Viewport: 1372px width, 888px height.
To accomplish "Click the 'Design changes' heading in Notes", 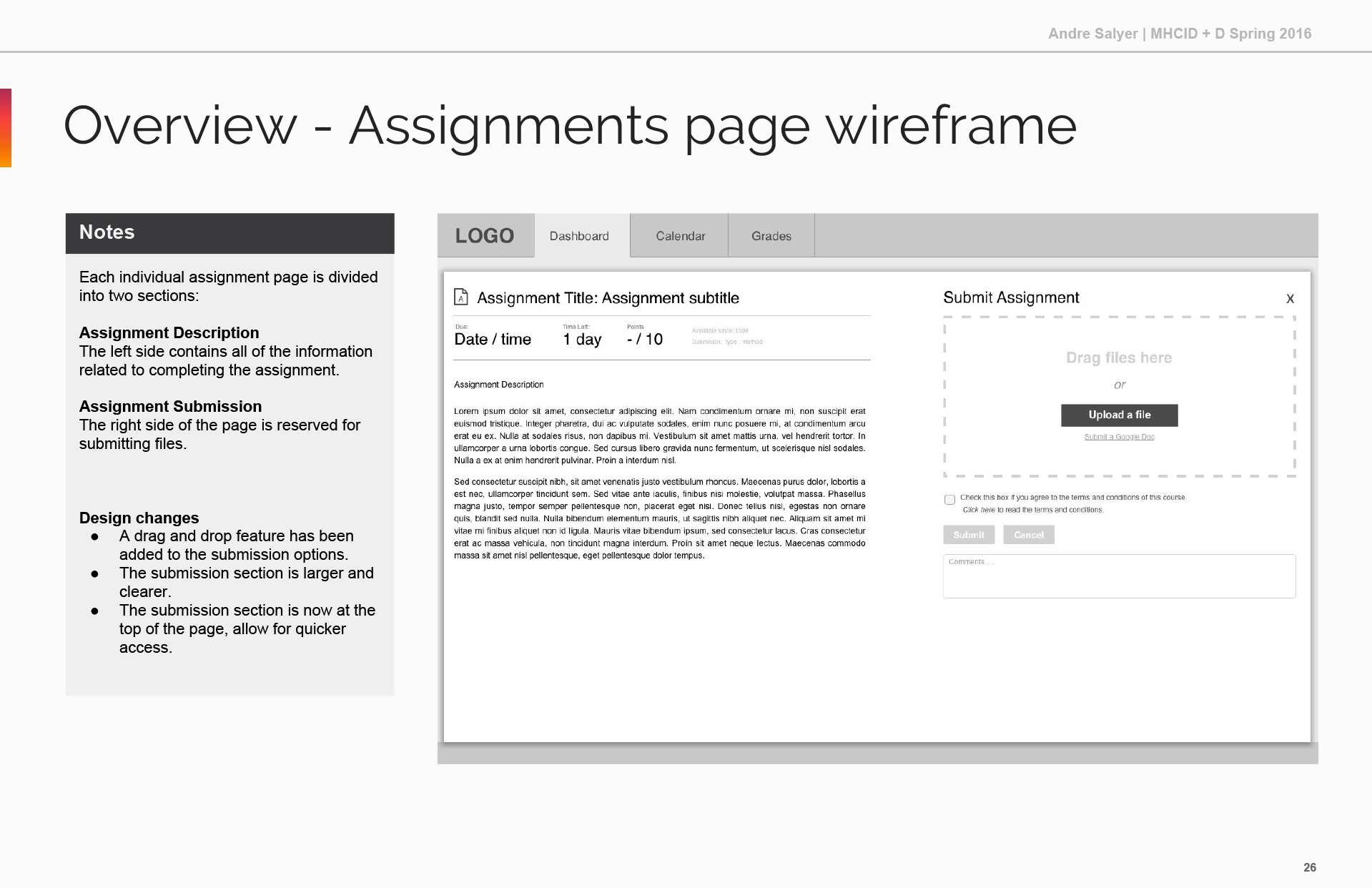I will pos(139,518).
